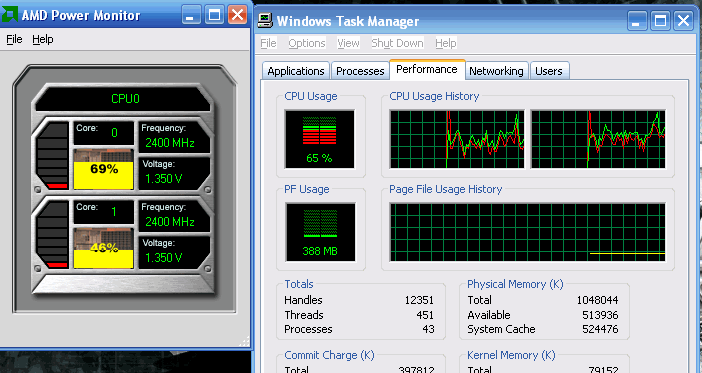Image resolution: width=702 pixels, height=373 pixels.
Task: Click the Physical Memory (K) group label
Action: pyautogui.click(x=515, y=284)
